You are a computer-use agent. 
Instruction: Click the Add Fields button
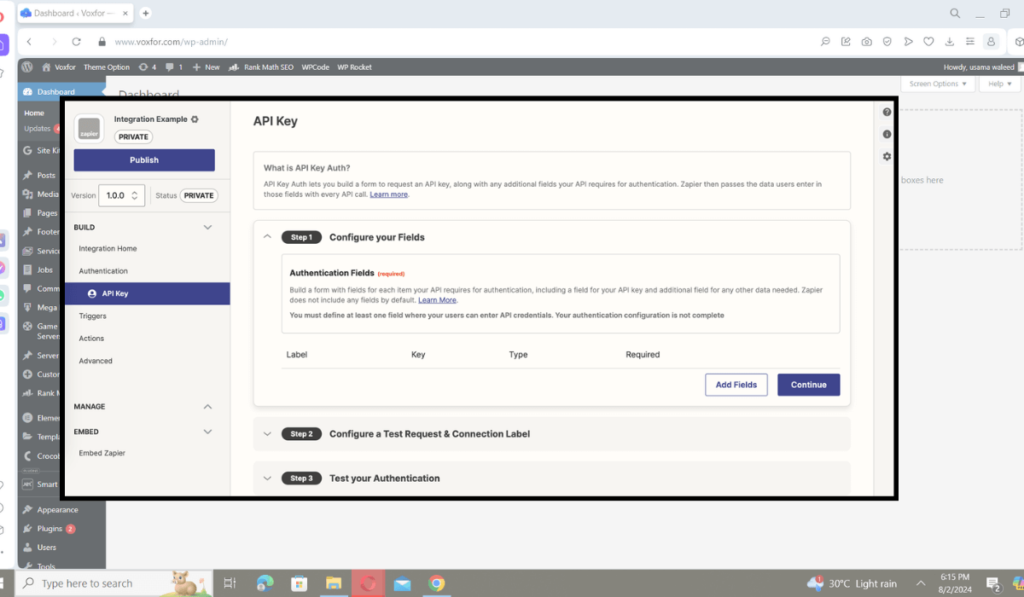pyautogui.click(x=736, y=384)
